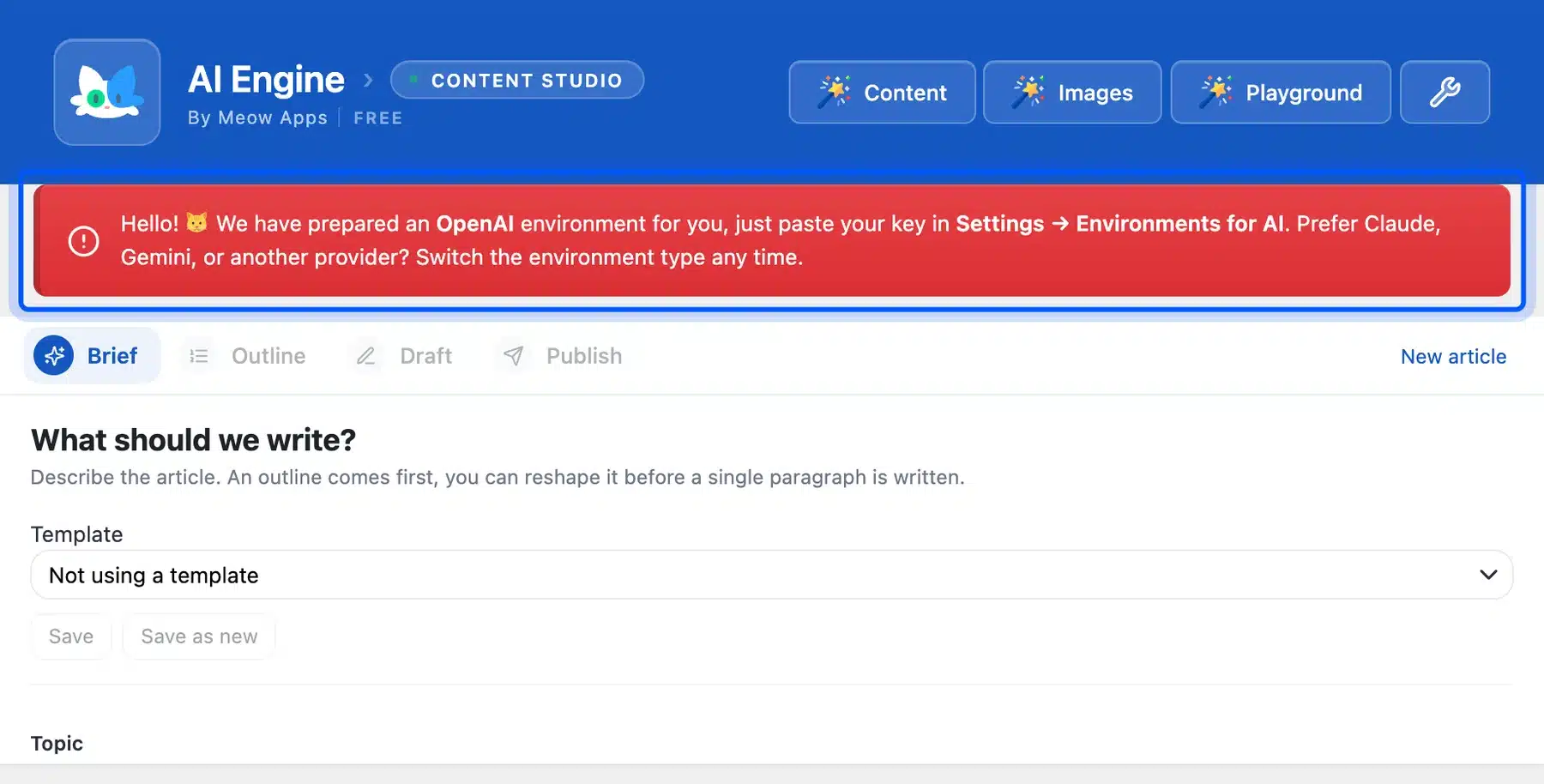The height and width of the screenshot is (784, 1544).
Task: Click the magic wand icon on Playground
Action: (1215, 91)
